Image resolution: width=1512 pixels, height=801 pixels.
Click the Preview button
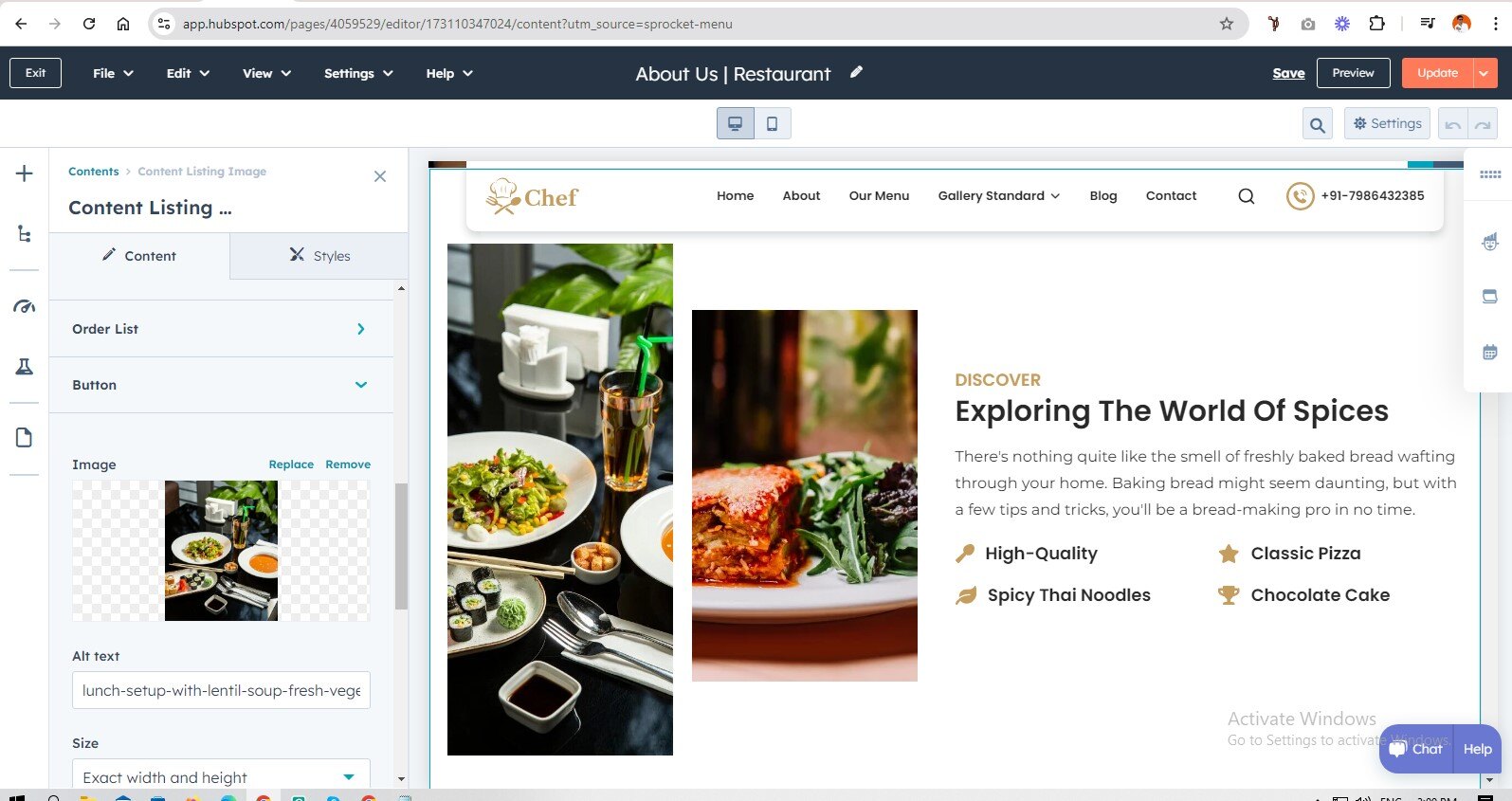(x=1353, y=73)
